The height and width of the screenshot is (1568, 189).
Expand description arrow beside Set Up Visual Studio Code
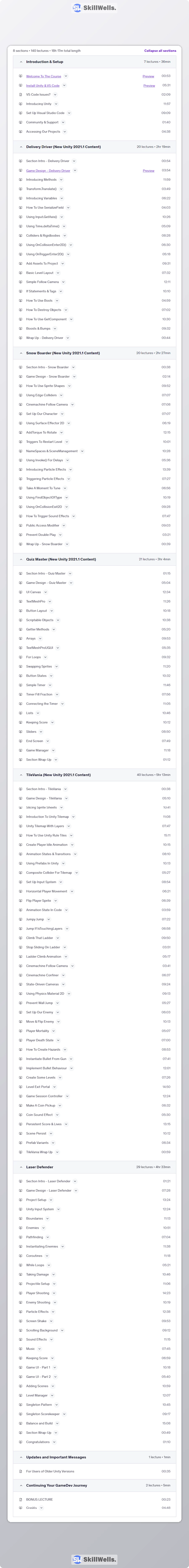[69, 113]
